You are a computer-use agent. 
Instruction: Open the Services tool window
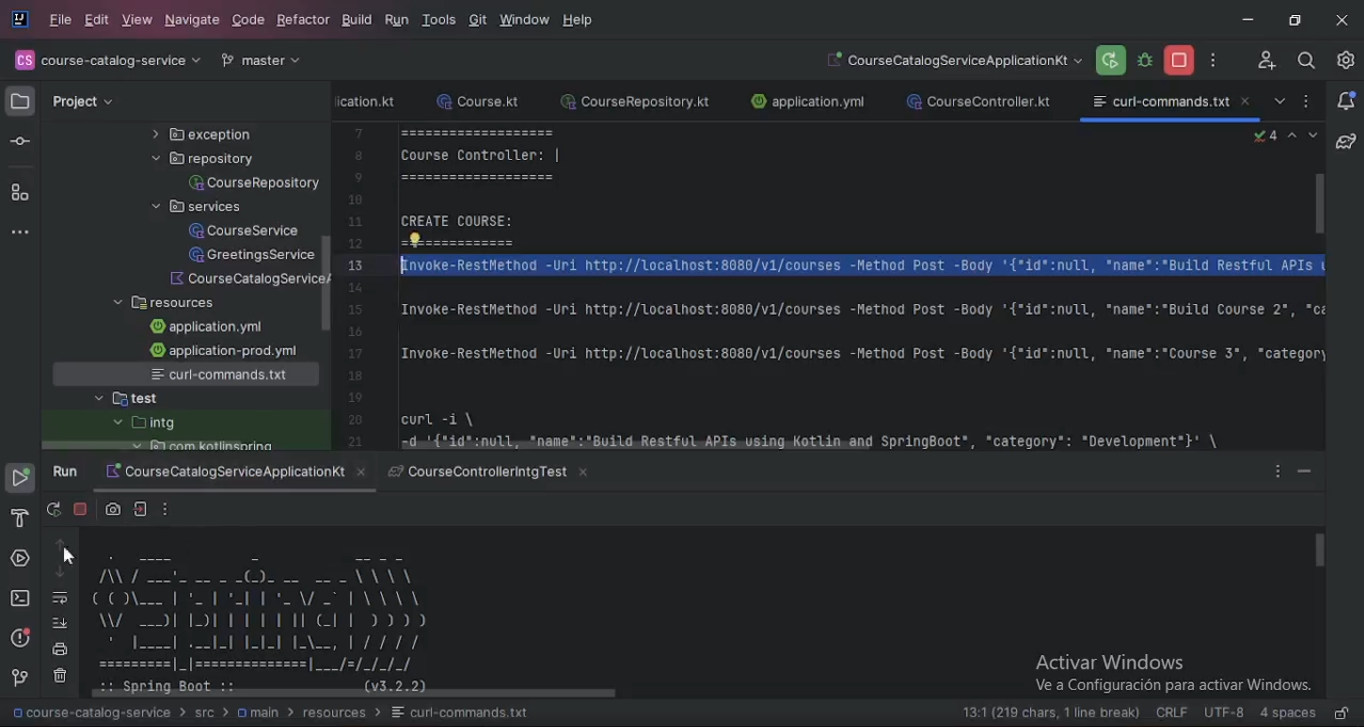(19, 558)
